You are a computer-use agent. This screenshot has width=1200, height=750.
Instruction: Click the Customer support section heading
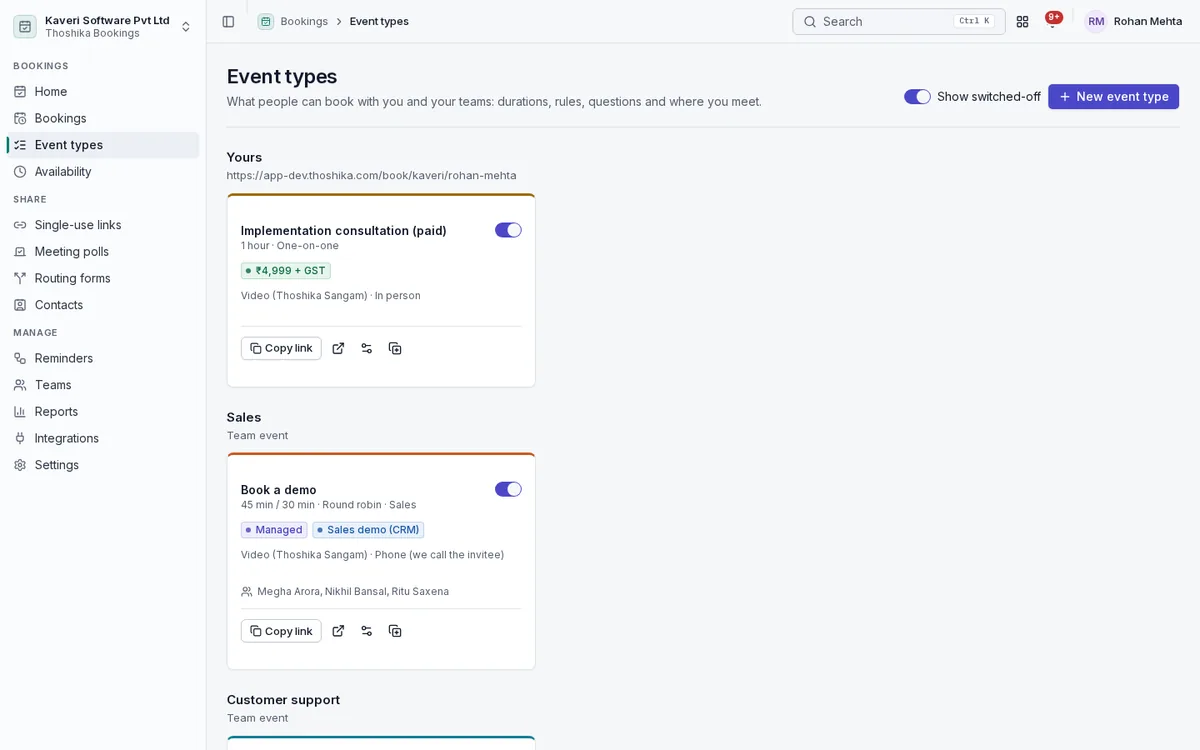[283, 700]
